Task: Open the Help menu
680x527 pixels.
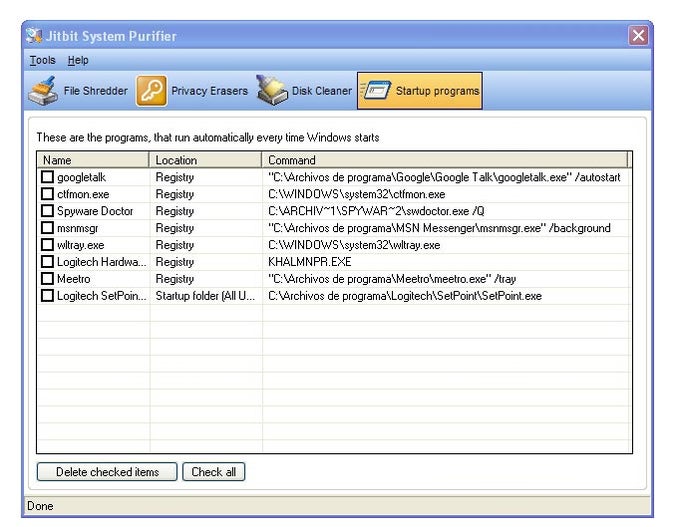Action: click(78, 60)
